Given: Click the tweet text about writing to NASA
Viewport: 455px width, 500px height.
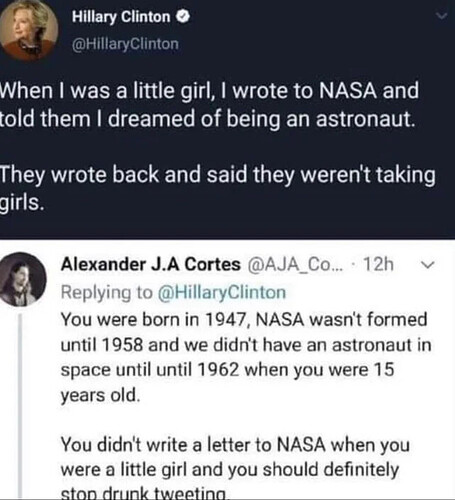Looking at the screenshot, I should click(209, 105).
